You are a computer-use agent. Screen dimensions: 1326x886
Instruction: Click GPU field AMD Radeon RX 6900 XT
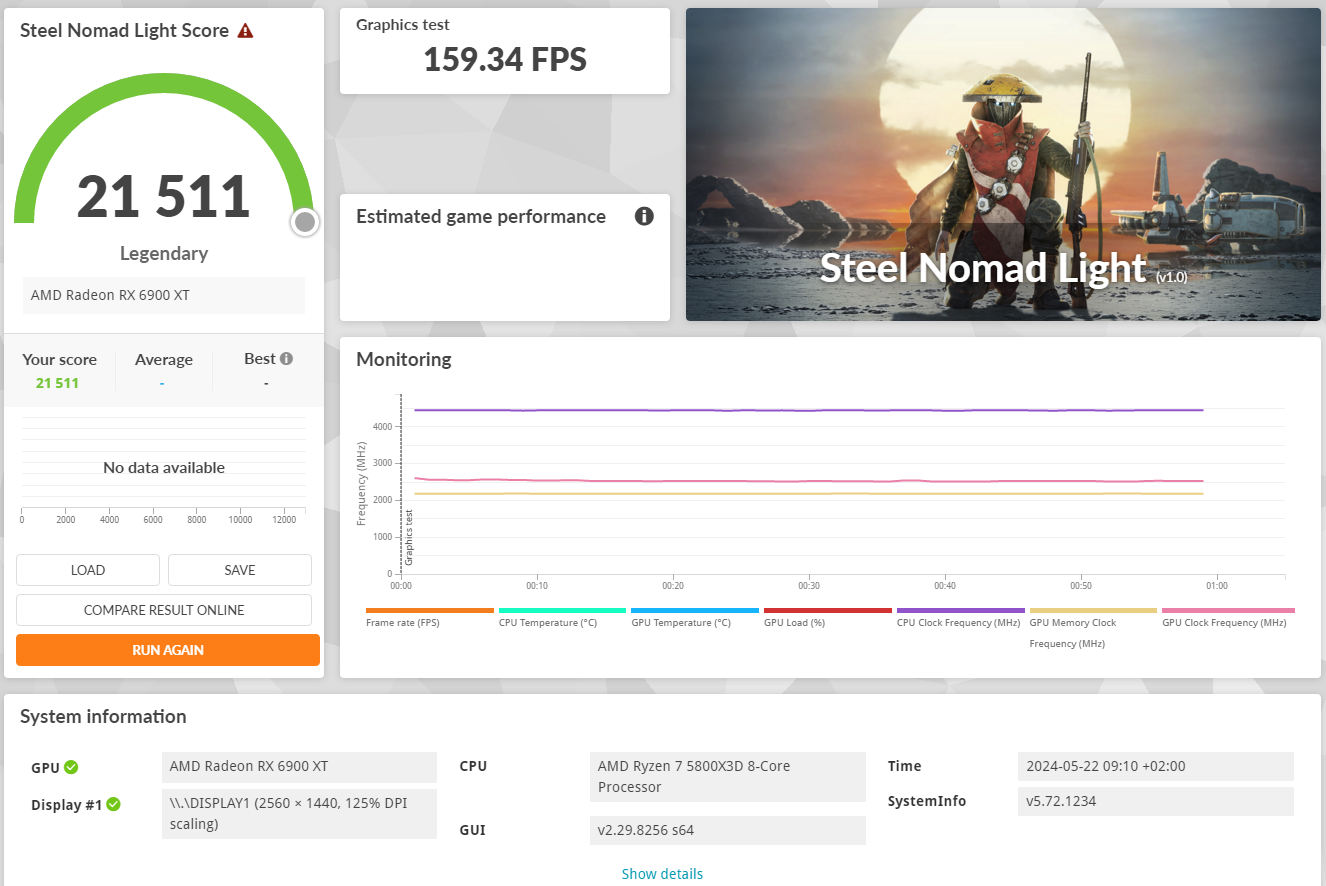299,767
